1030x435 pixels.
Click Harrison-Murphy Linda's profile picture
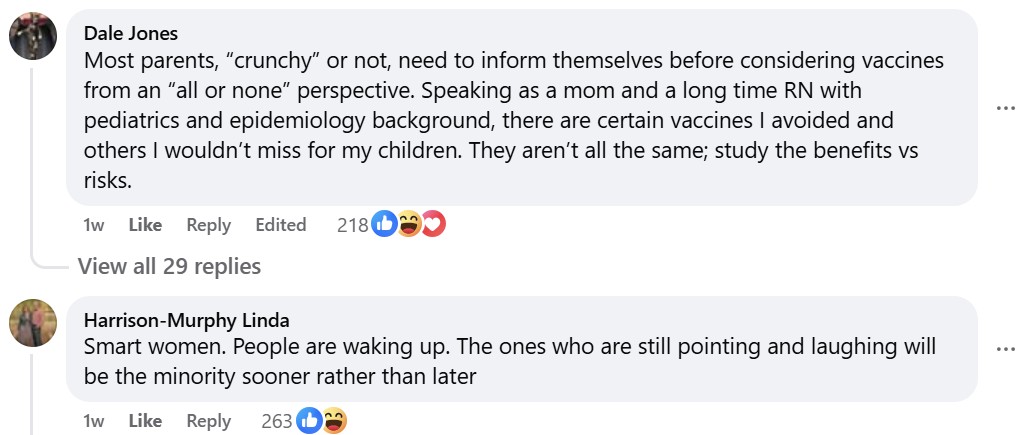tap(33, 323)
